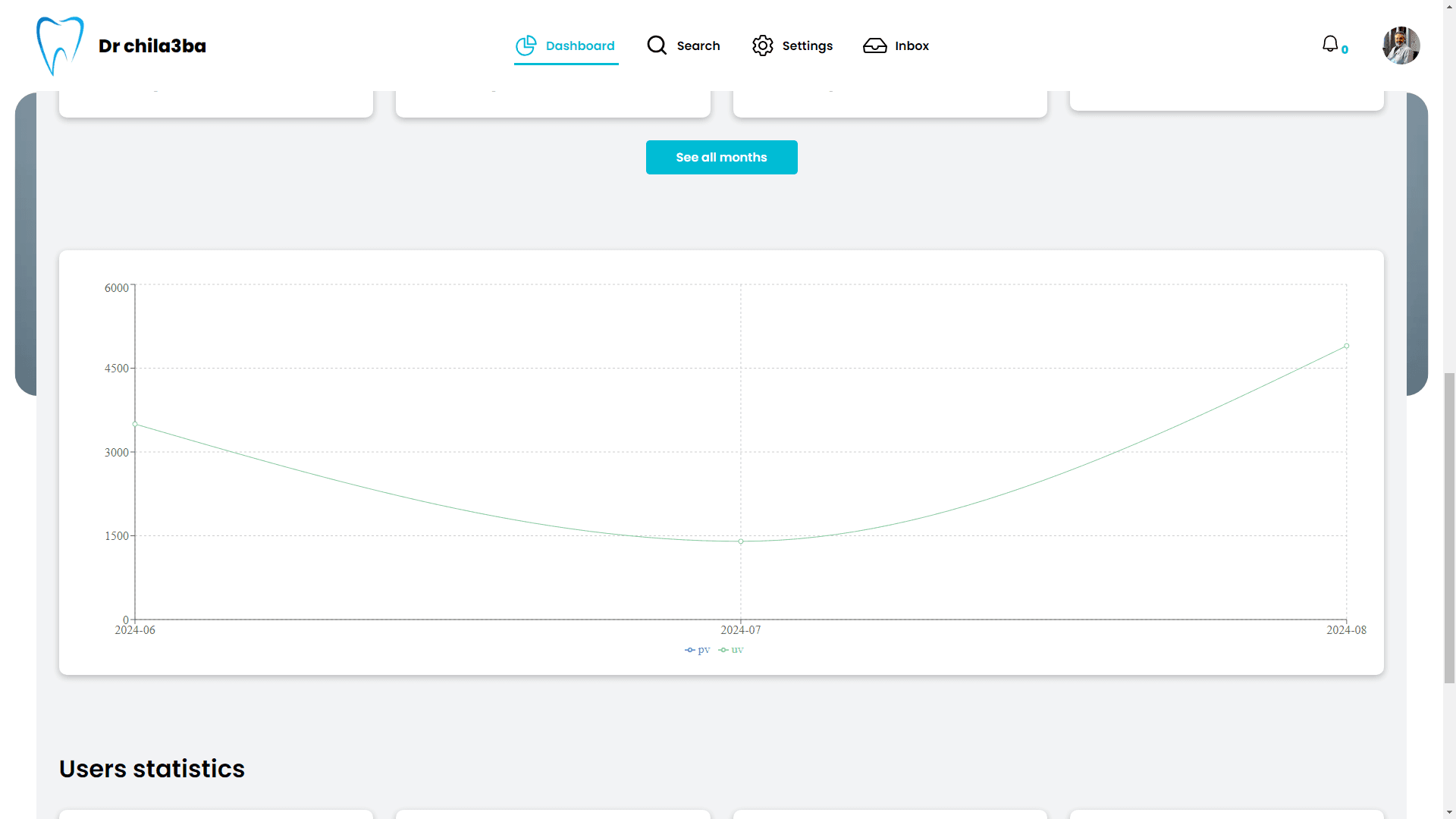1456x819 pixels.
Task: Click the 2024-08 data point on chart
Action: click(x=1346, y=346)
